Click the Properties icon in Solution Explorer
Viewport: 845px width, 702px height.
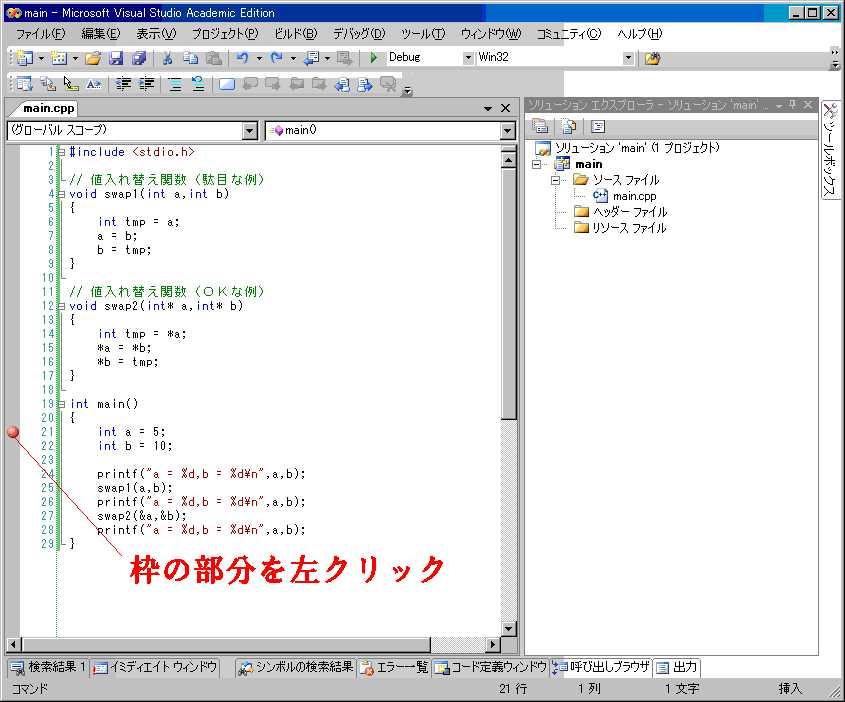(540, 127)
